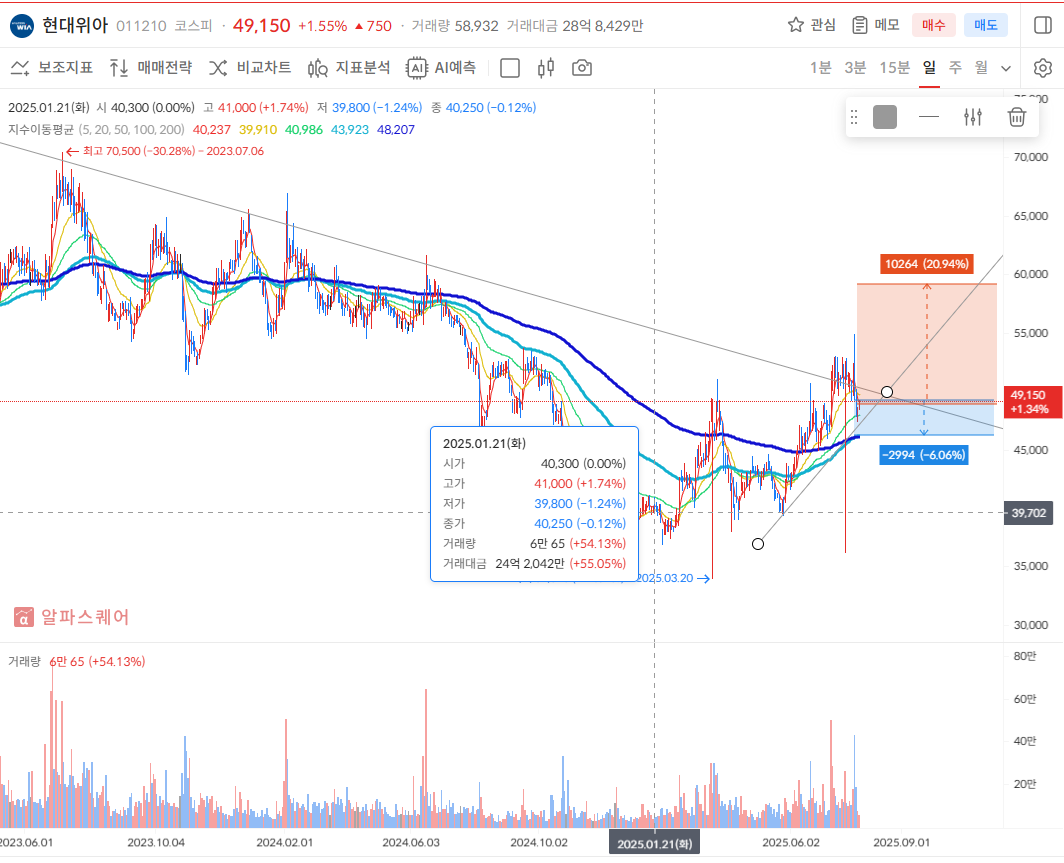Open chart settings gear icon

click(1043, 68)
